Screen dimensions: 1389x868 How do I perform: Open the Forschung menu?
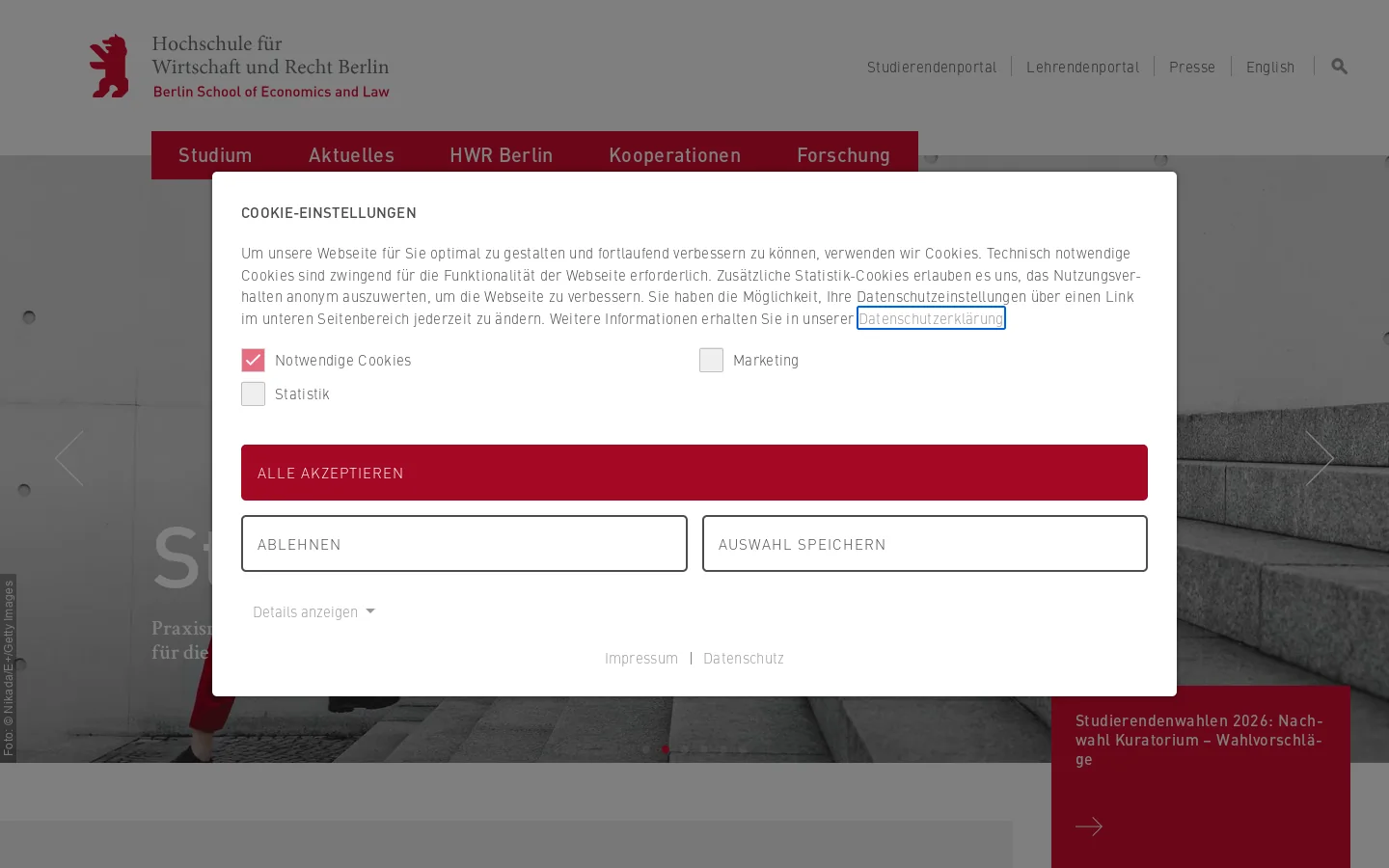(843, 155)
